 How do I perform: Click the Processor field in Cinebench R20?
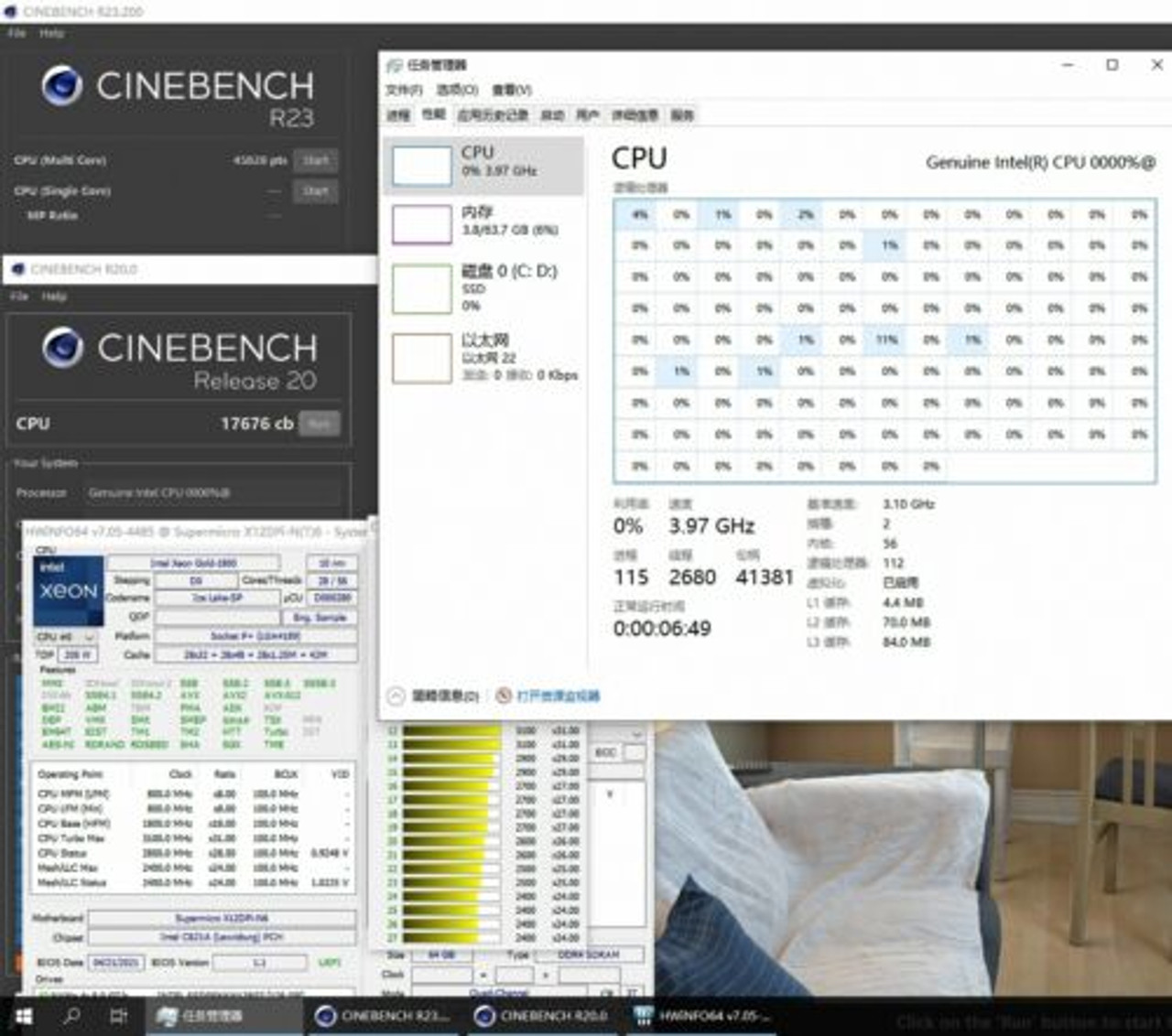click(212, 492)
